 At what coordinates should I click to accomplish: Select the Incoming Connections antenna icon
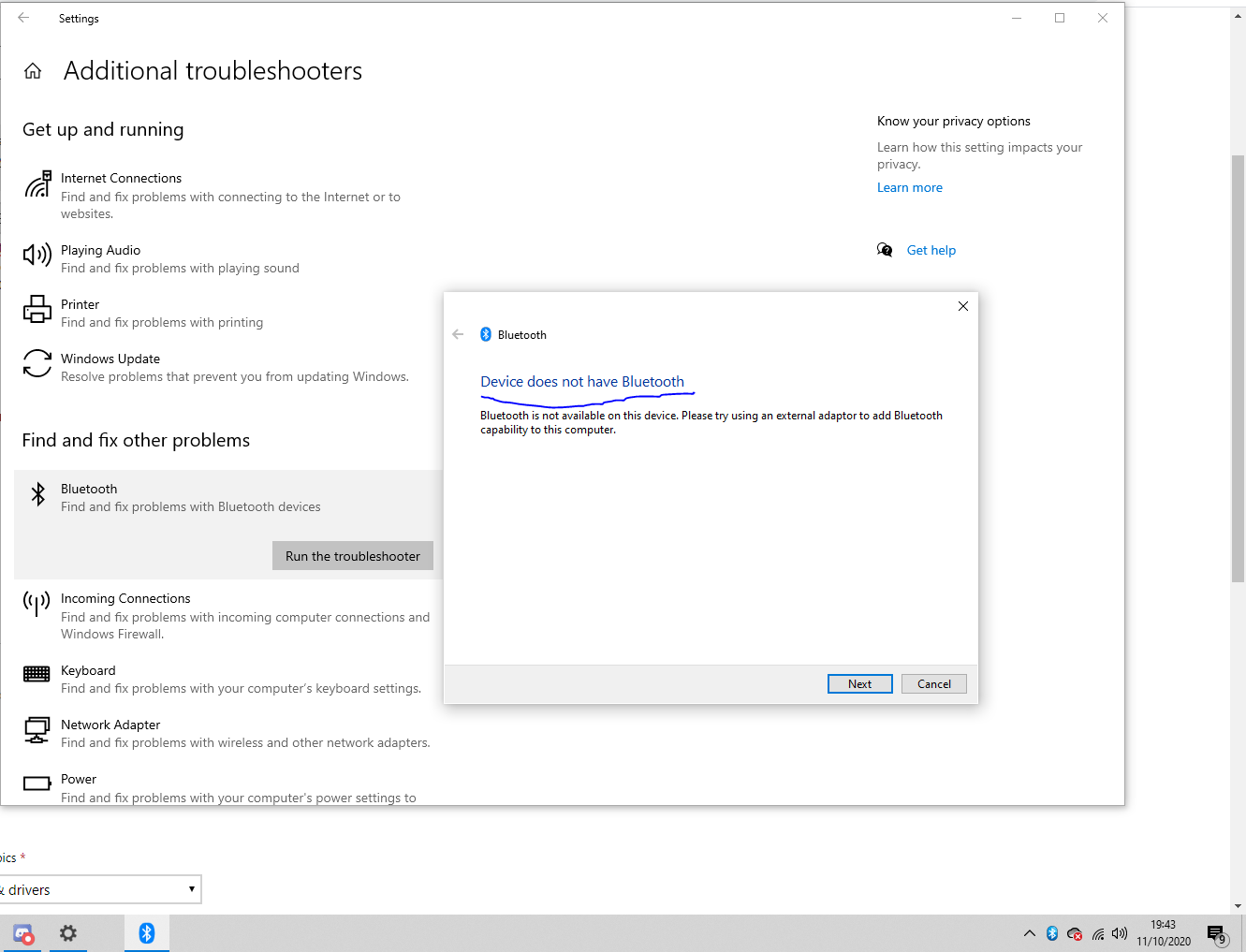point(37,604)
